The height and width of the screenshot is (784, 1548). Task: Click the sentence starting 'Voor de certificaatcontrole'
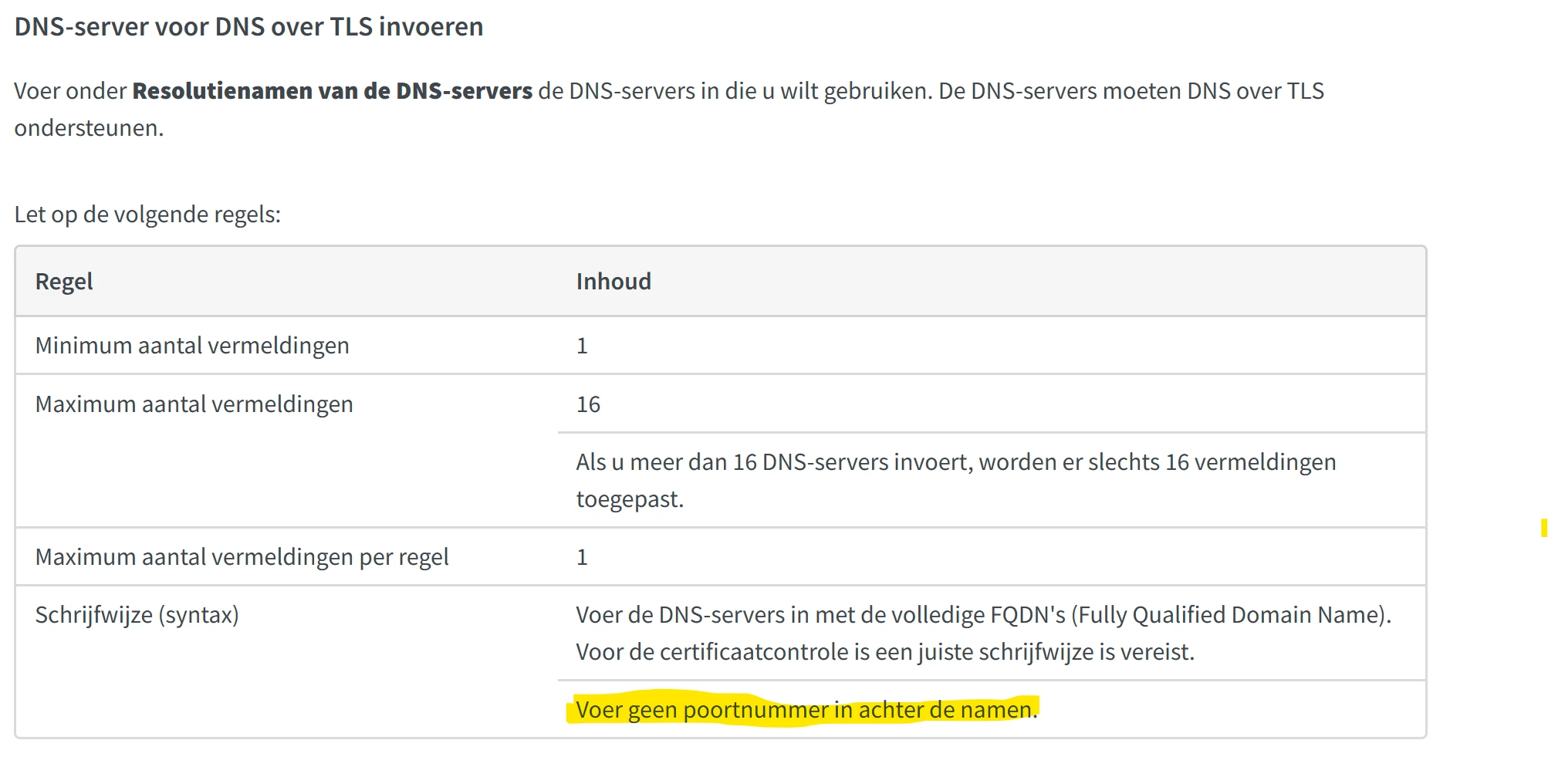(x=885, y=652)
